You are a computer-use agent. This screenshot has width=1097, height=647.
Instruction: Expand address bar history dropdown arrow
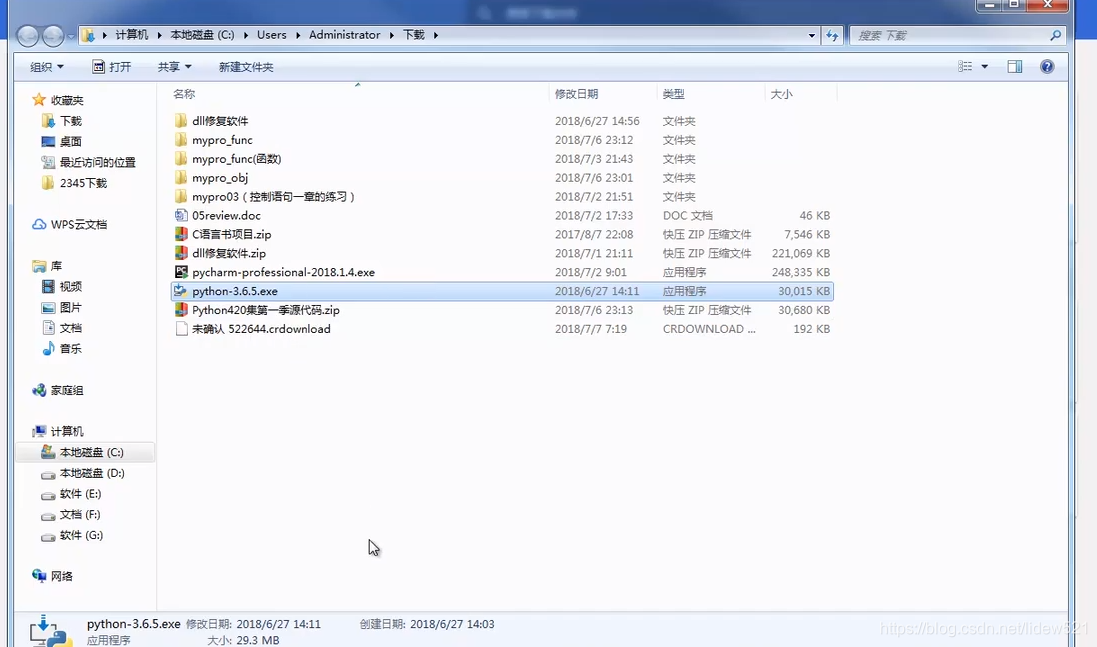812,35
